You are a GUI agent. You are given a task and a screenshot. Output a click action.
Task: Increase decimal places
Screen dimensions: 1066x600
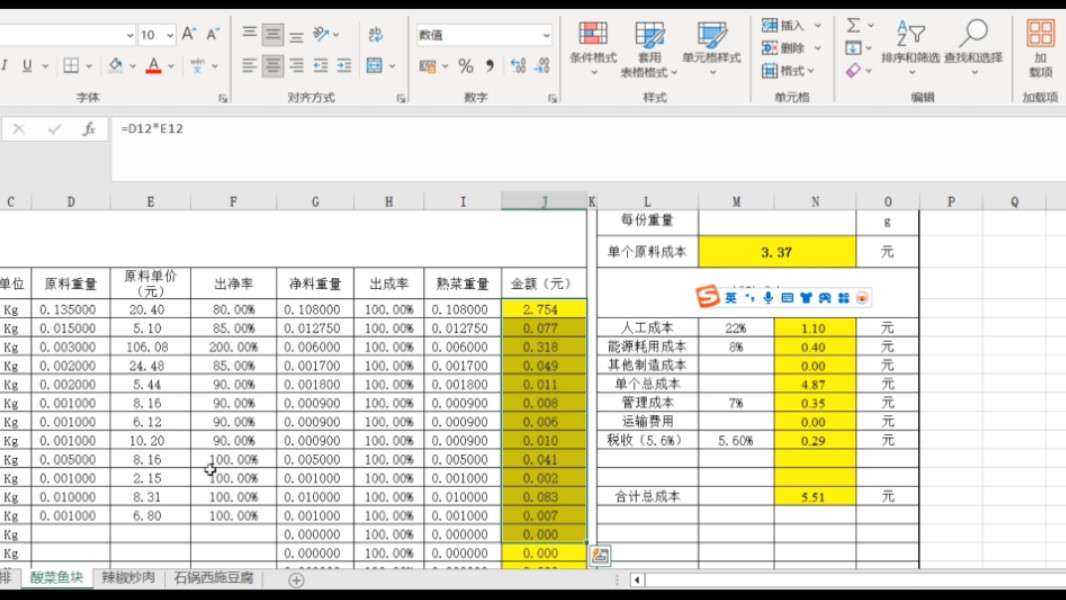[x=518, y=66]
